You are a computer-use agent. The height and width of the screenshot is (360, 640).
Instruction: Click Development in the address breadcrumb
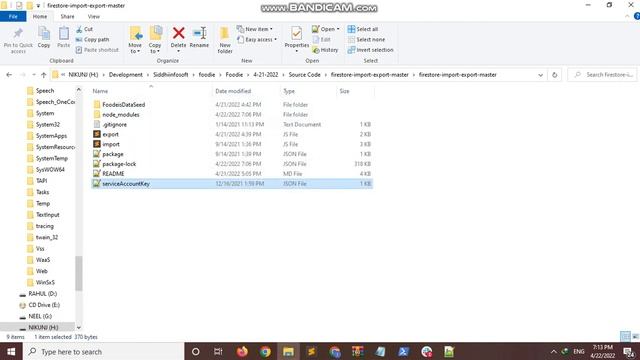(x=126, y=75)
